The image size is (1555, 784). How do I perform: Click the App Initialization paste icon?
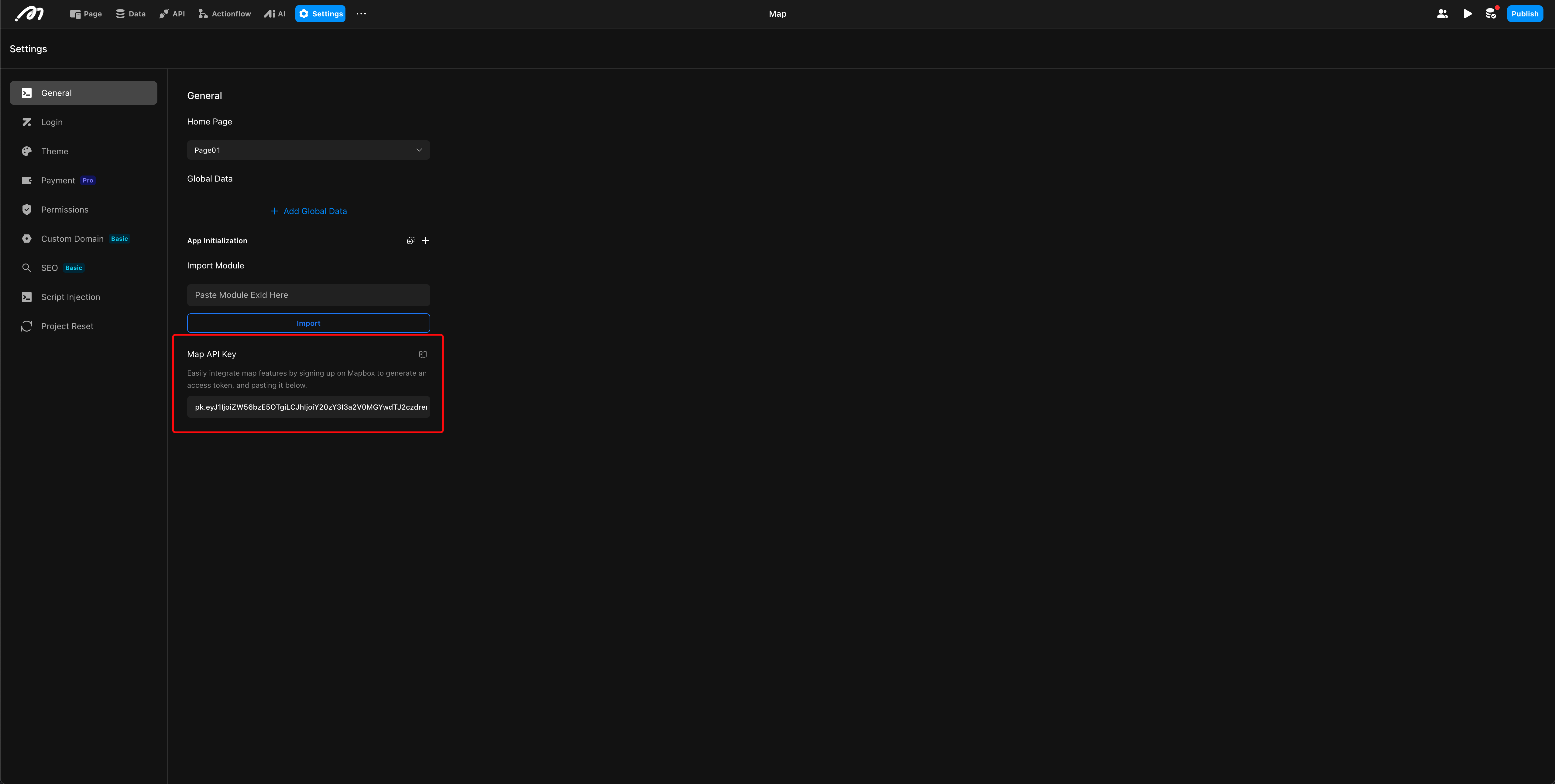point(410,240)
